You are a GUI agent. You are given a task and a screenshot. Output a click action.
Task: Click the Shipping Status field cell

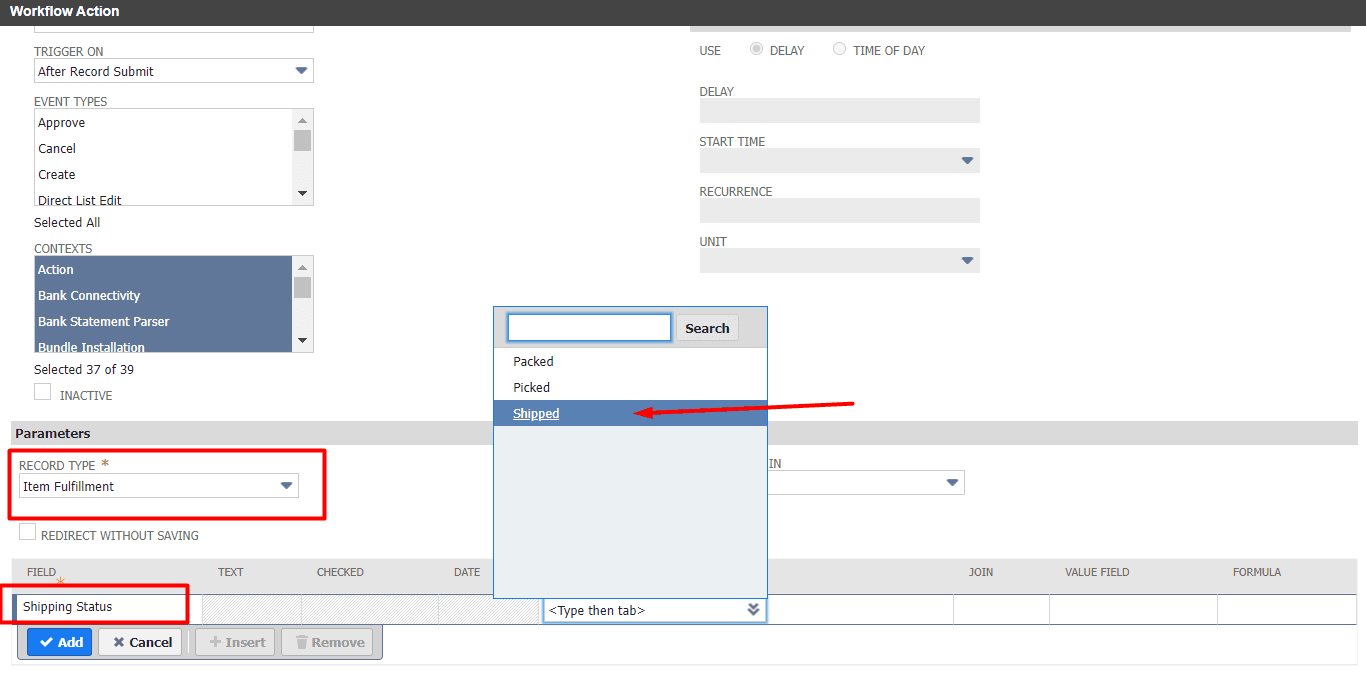click(107, 607)
